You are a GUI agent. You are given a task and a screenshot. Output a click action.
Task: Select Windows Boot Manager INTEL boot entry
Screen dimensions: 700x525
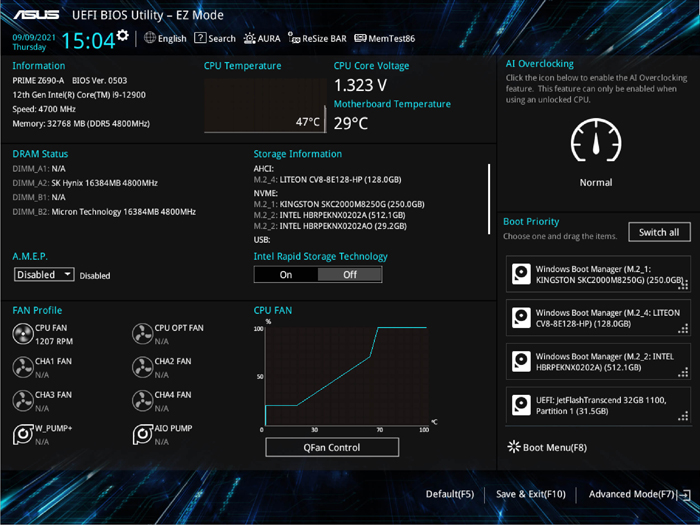[598, 362]
